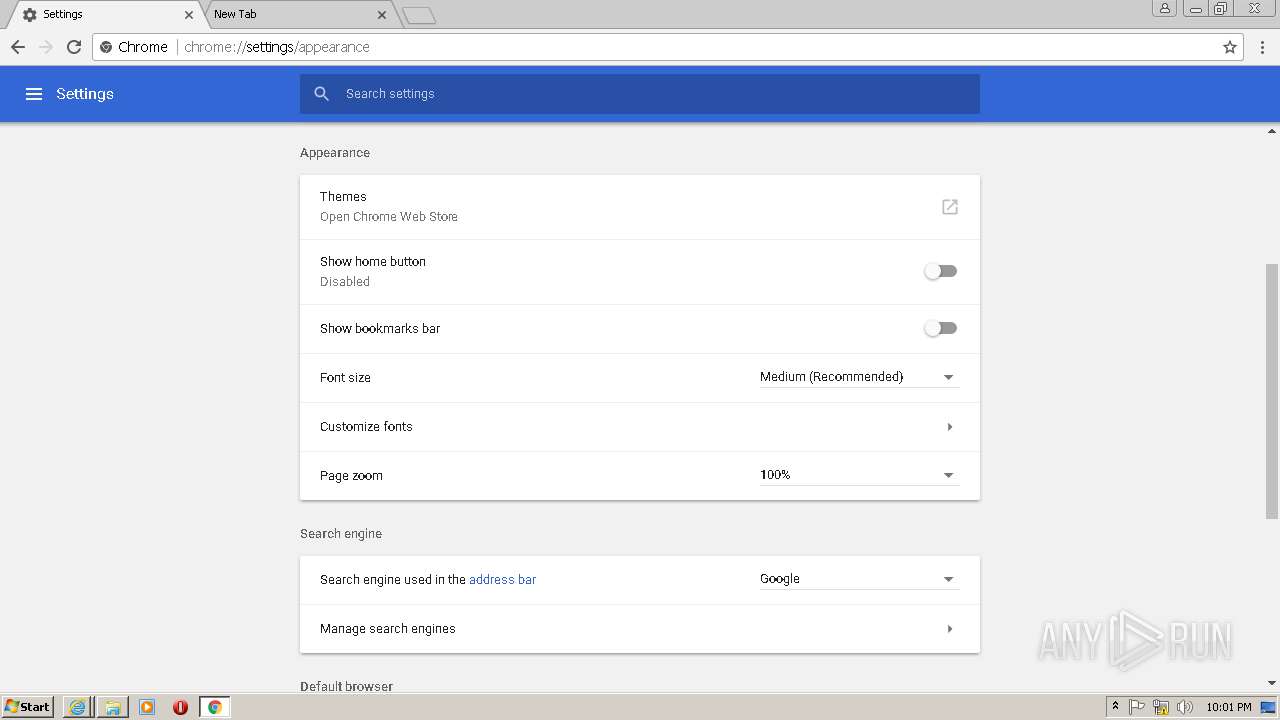Image resolution: width=1280 pixels, height=720 pixels.
Task: Click the show desktop icon in tray
Action: pyautogui.click(x=1268, y=707)
